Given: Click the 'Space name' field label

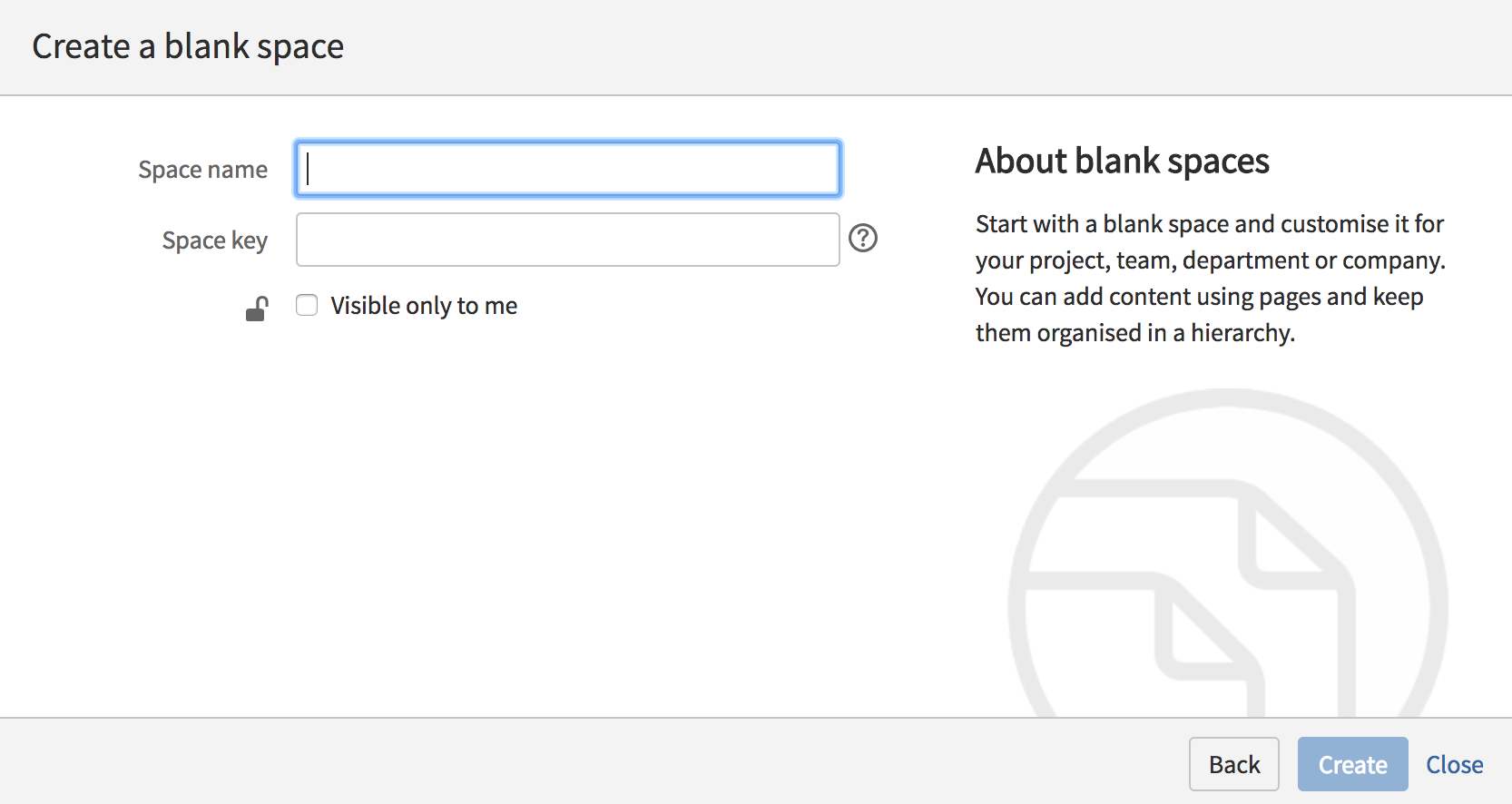Looking at the screenshot, I should [202, 170].
